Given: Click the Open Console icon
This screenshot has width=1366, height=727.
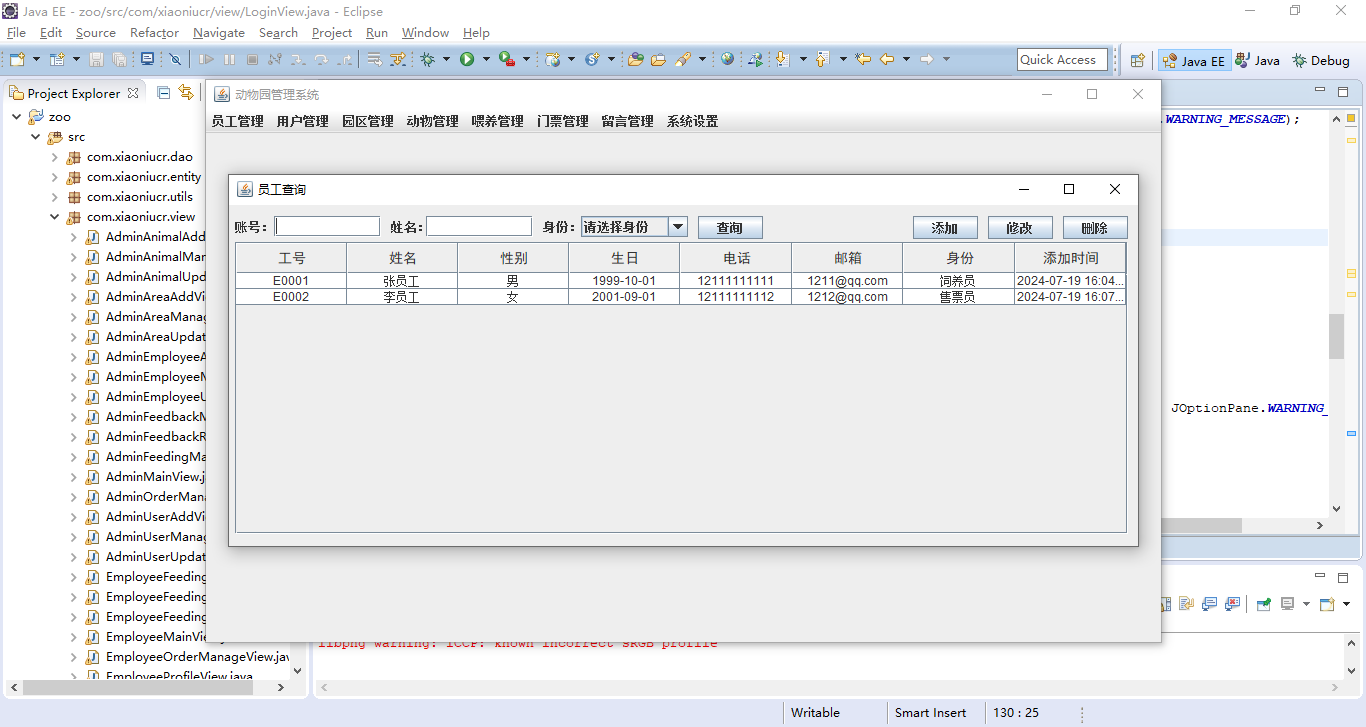Looking at the screenshot, I should pos(1327,604).
